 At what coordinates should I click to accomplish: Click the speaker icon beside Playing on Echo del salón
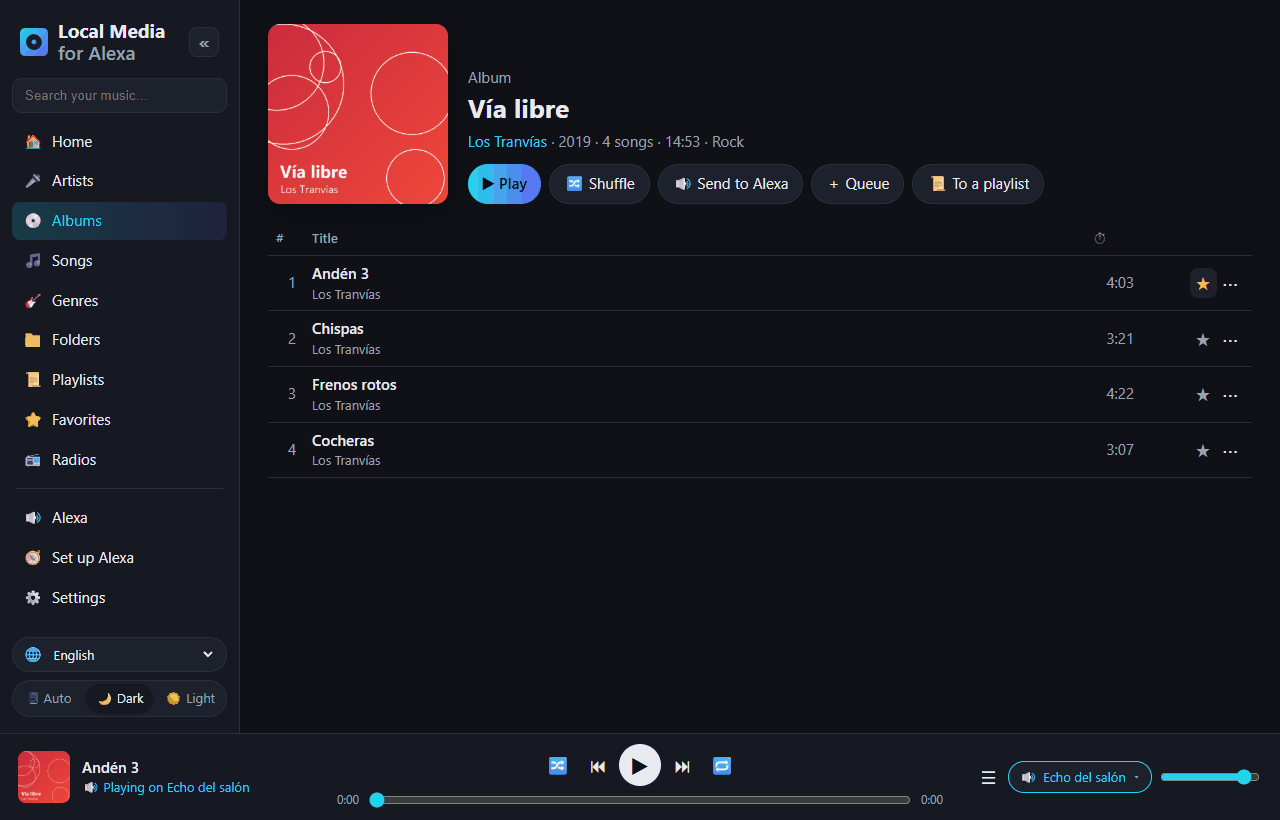[x=91, y=788]
